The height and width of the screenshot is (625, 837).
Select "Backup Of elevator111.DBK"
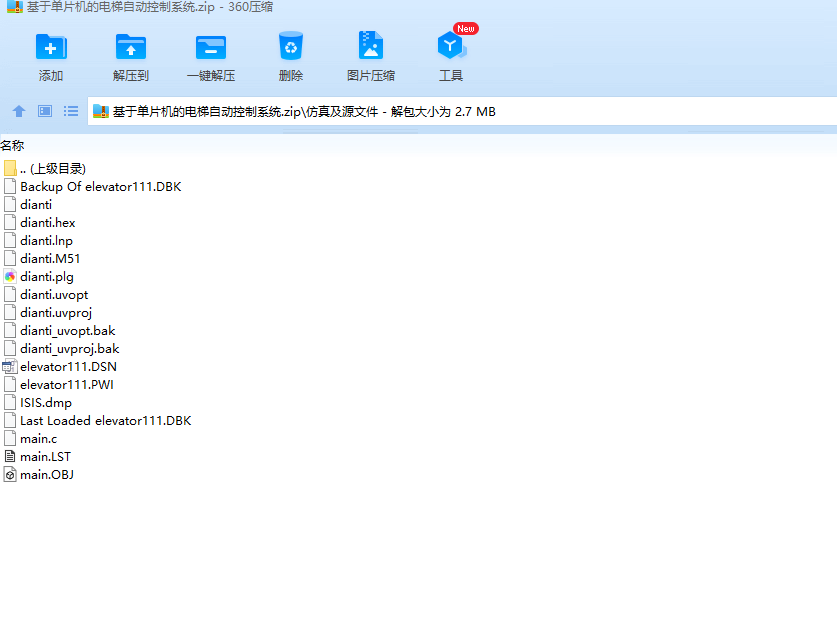point(100,187)
